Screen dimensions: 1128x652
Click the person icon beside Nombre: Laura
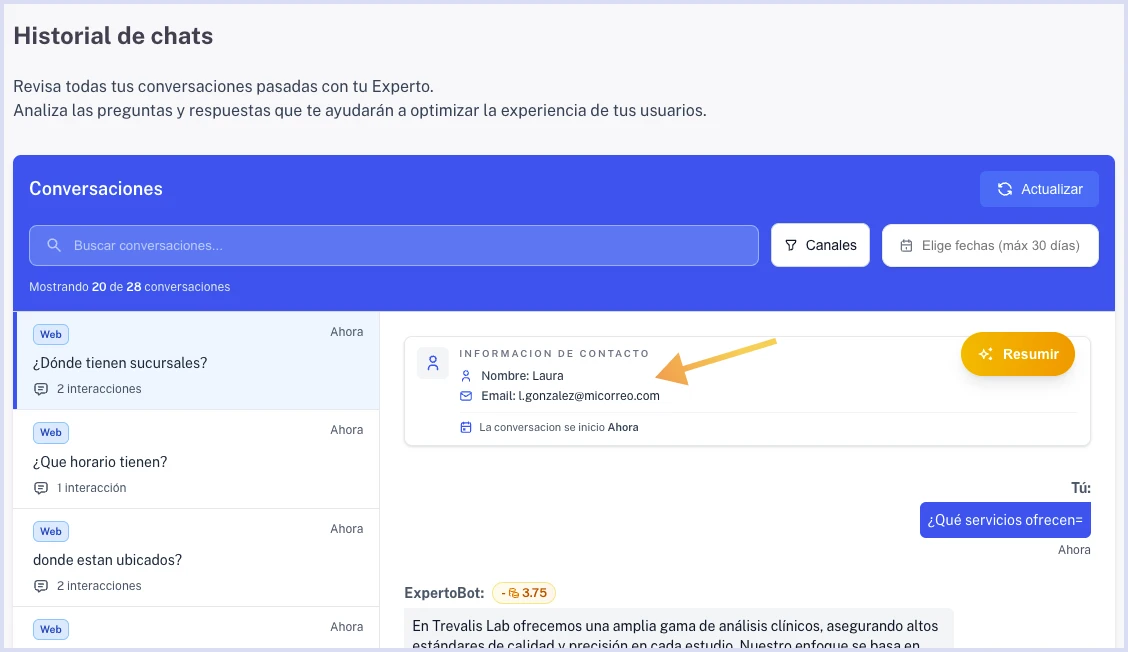tap(466, 376)
